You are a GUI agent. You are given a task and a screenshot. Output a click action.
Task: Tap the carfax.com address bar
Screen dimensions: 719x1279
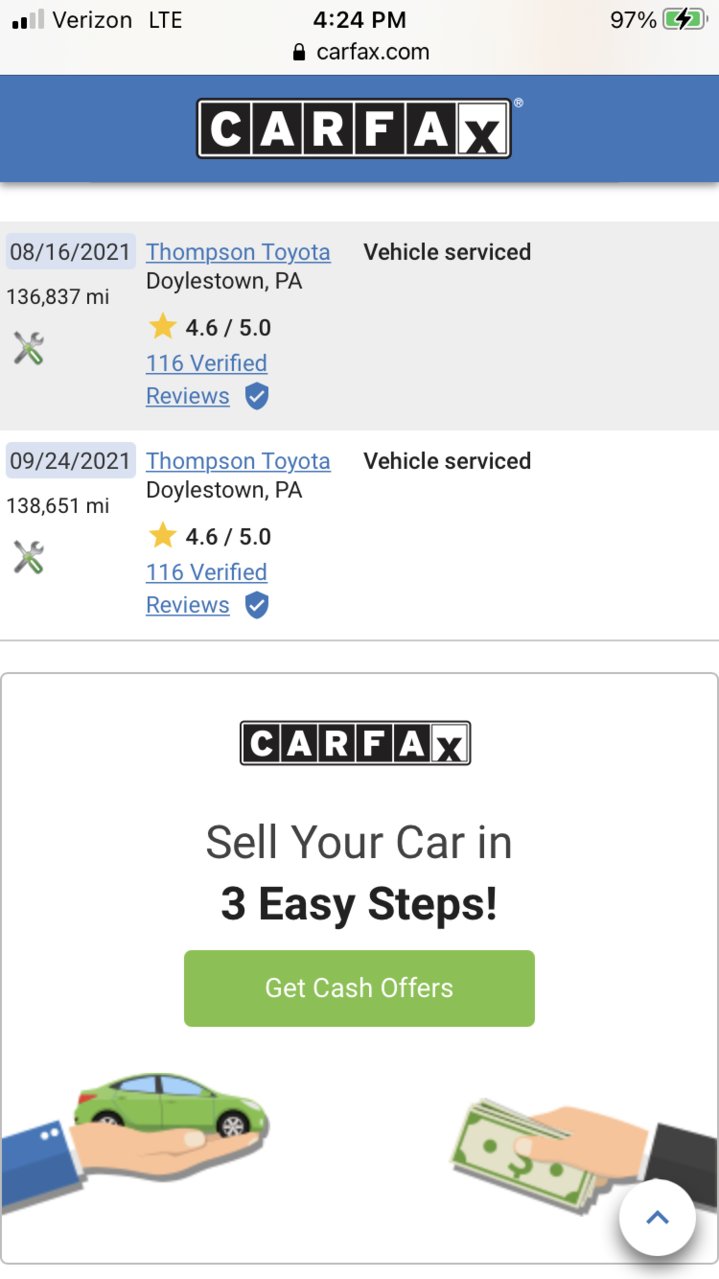pos(360,52)
